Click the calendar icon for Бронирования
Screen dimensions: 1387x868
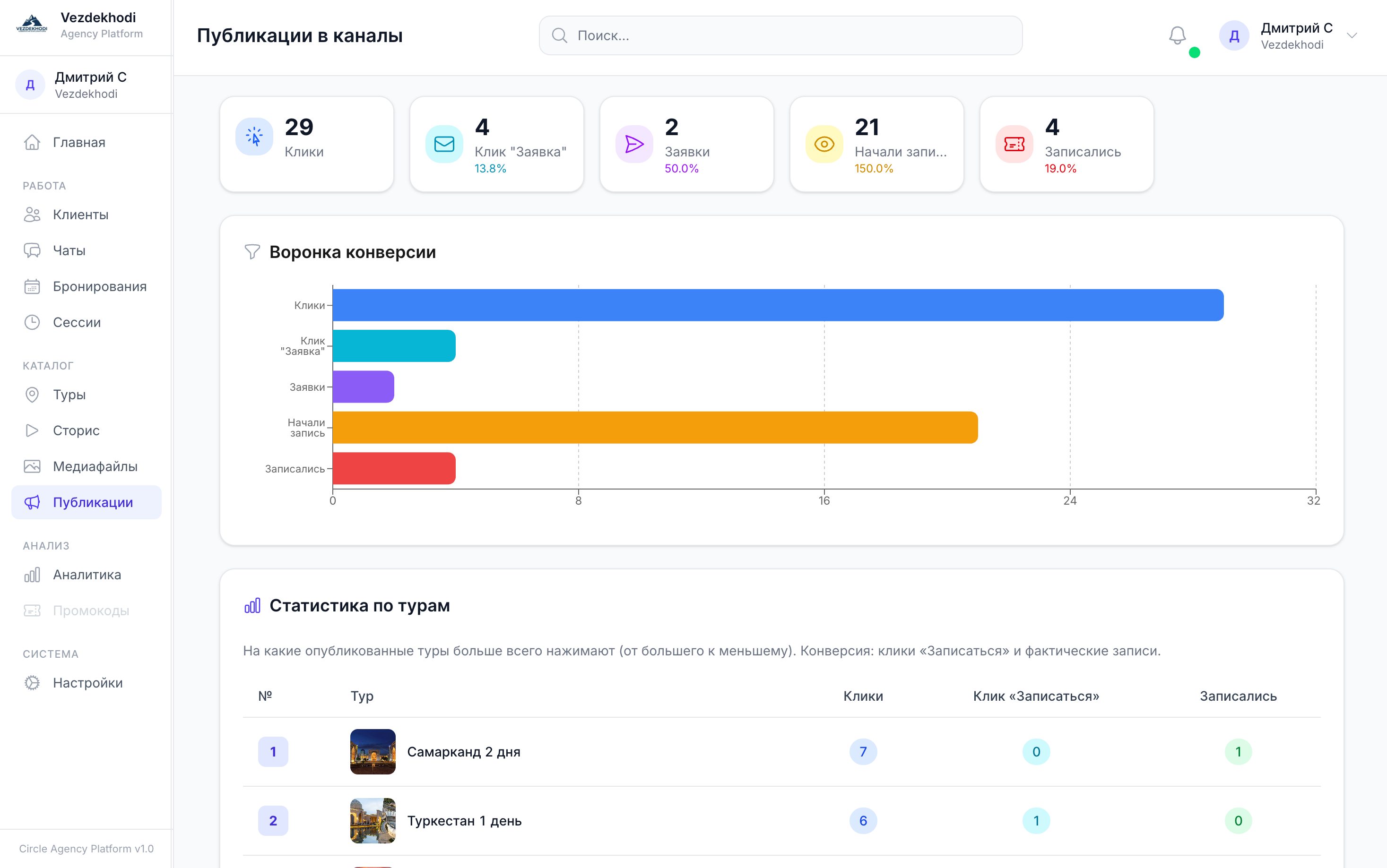tap(32, 286)
